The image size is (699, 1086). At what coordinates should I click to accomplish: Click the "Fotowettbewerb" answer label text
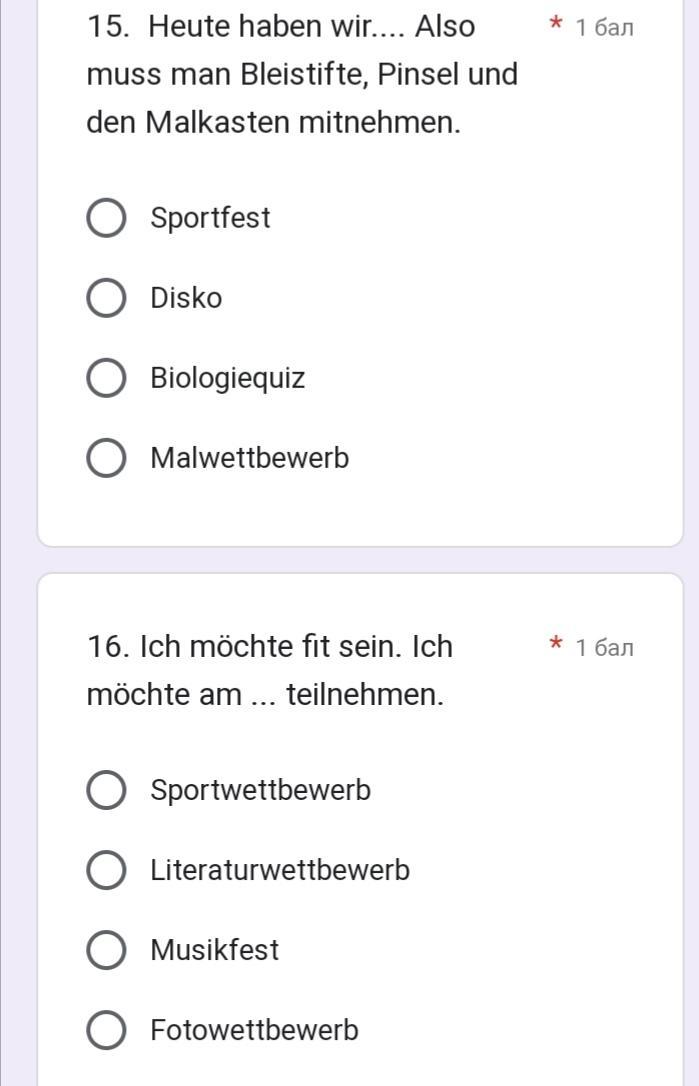point(254,1030)
